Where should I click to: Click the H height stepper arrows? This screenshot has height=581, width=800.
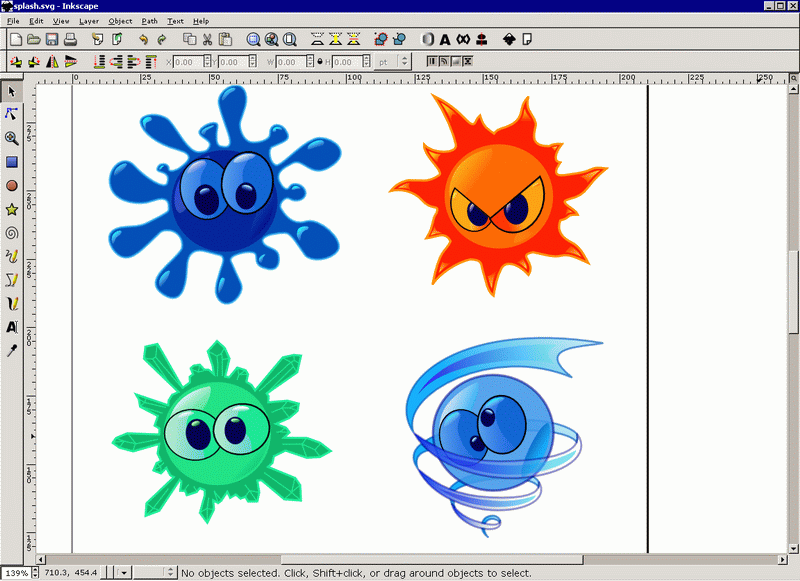[366, 62]
